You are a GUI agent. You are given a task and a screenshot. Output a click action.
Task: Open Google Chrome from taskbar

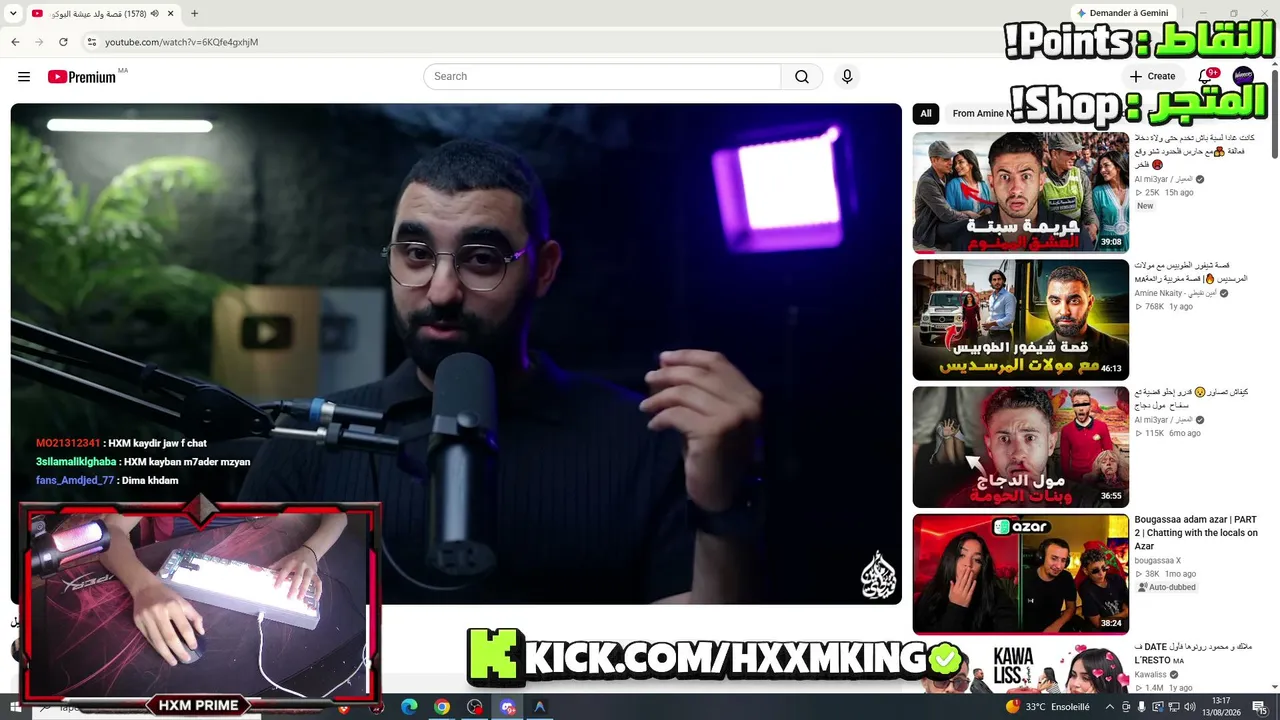(x=442, y=707)
